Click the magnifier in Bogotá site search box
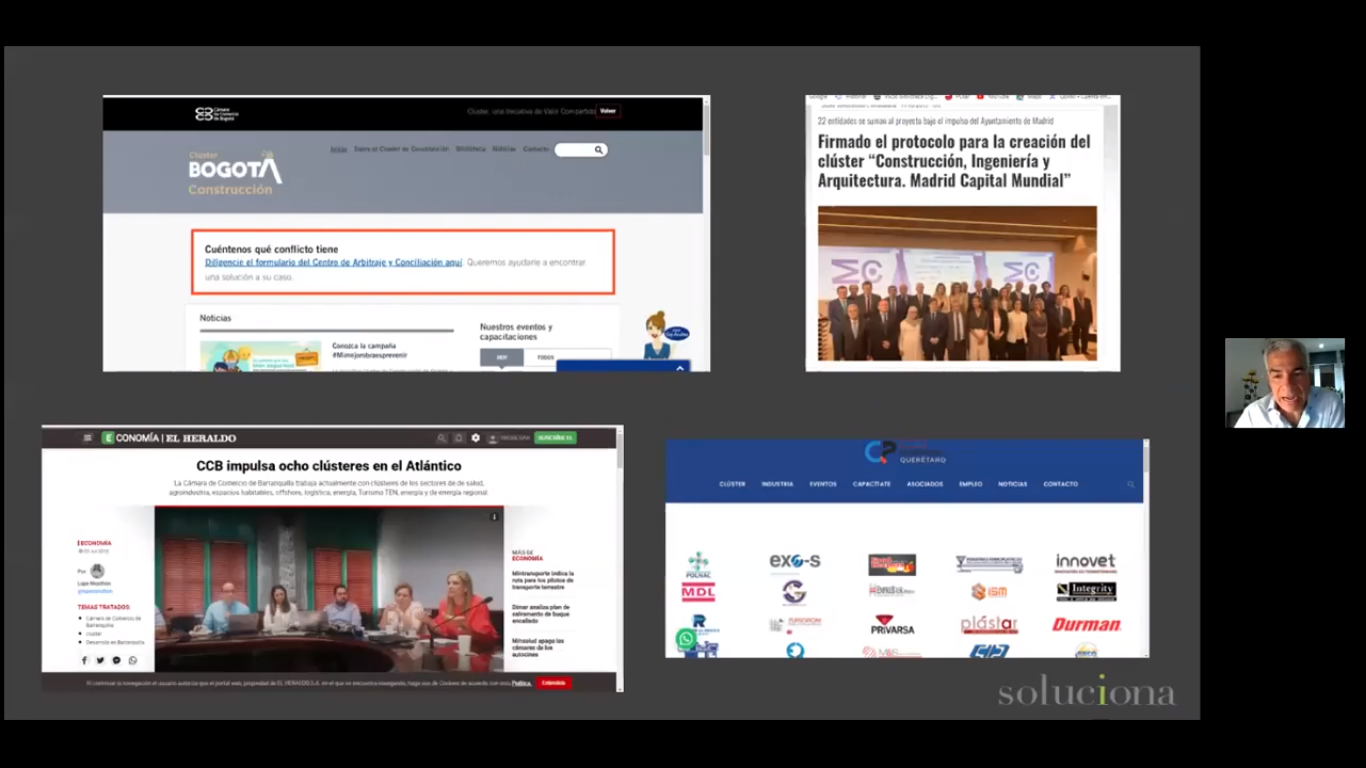The width and height of the screenshot is (1366, 768). (599, 150)
